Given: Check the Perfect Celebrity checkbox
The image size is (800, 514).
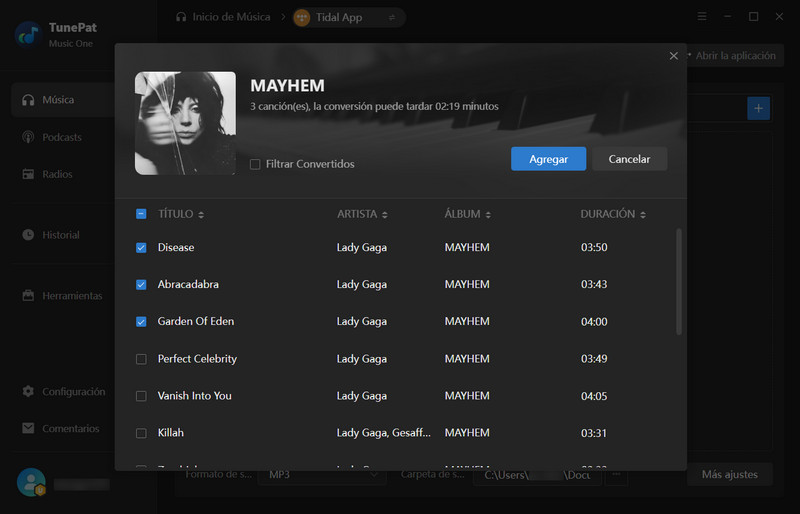Looking at the screenshot, I should (141, 359).
